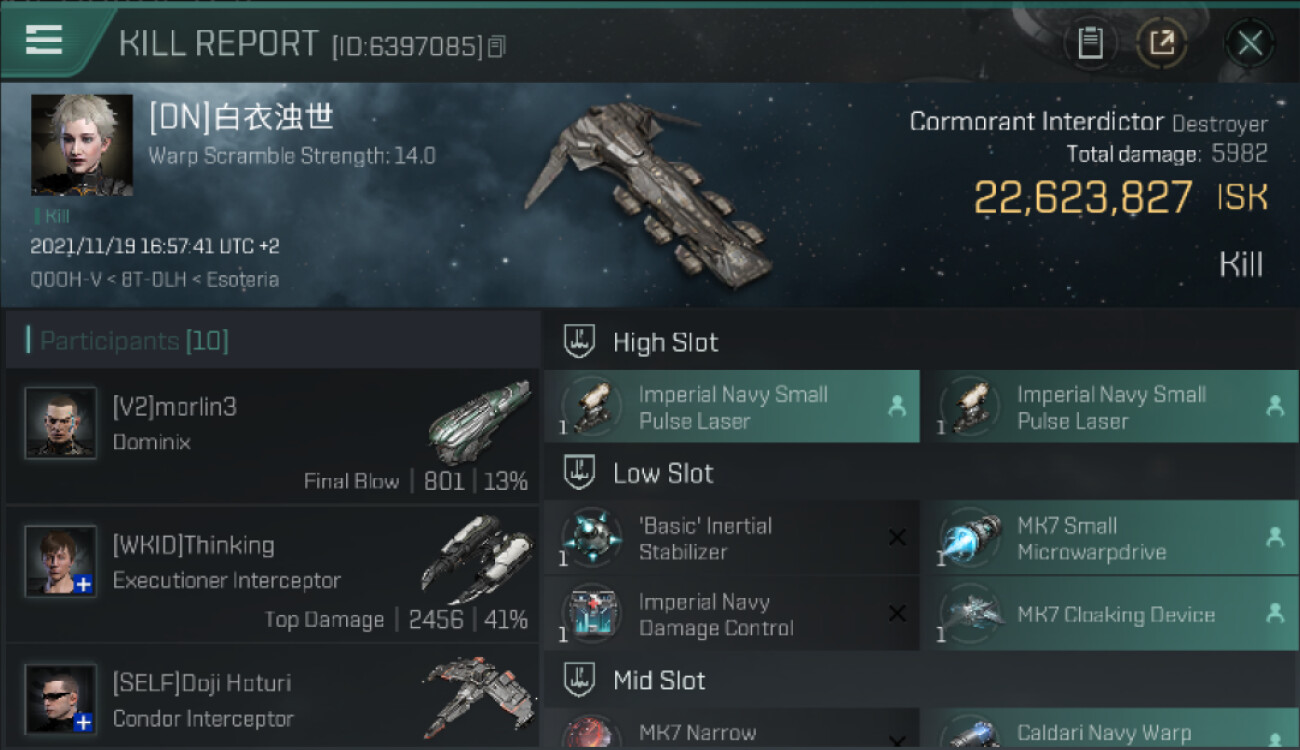
Task: Select Imperial Navy Damage Control module
Action: click(731, 614)
